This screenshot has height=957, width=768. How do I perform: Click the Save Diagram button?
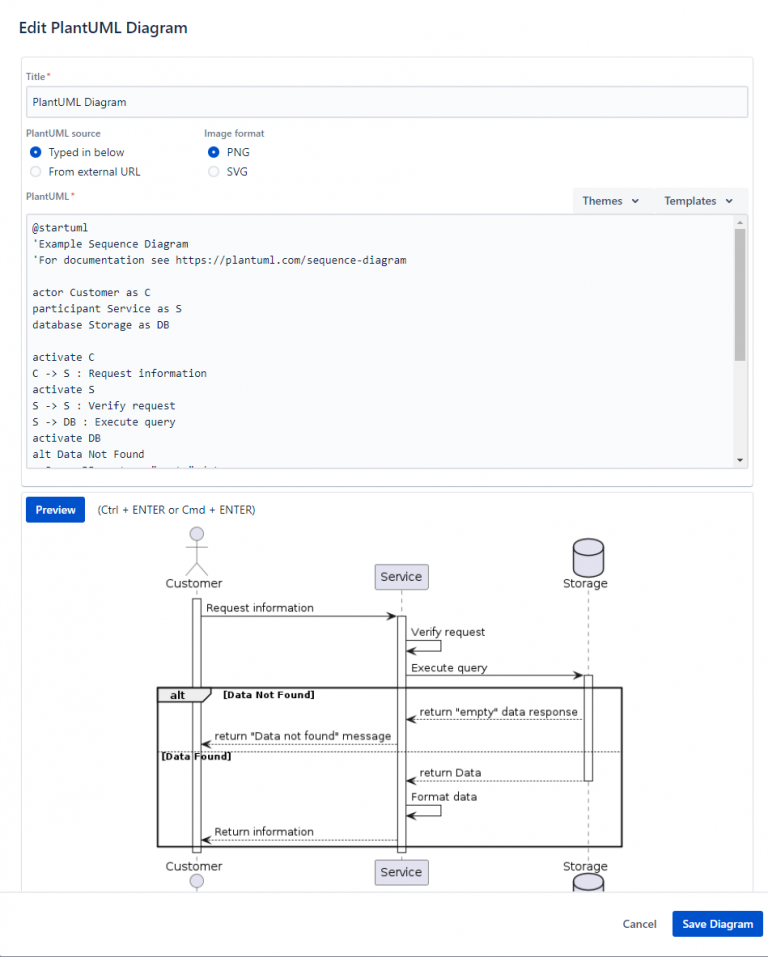point(717,923)
